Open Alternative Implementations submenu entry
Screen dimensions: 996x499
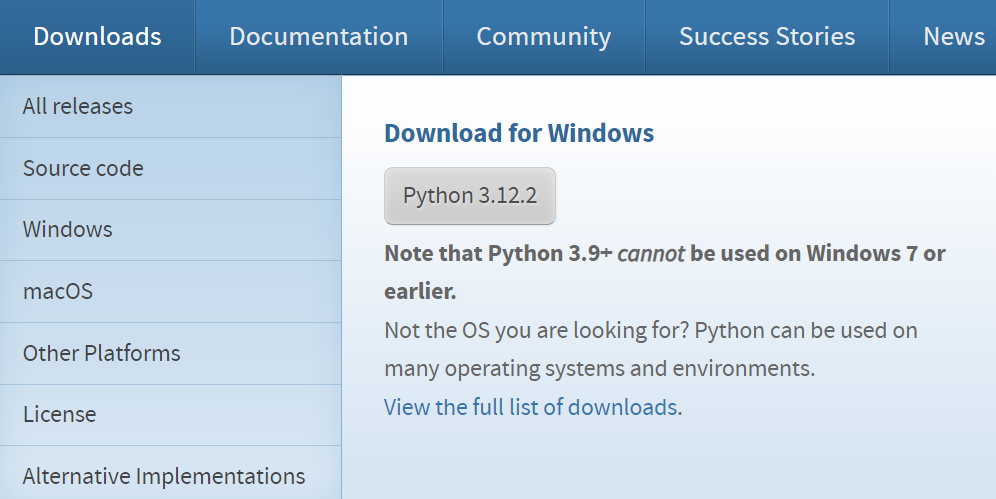click(170, 473)
